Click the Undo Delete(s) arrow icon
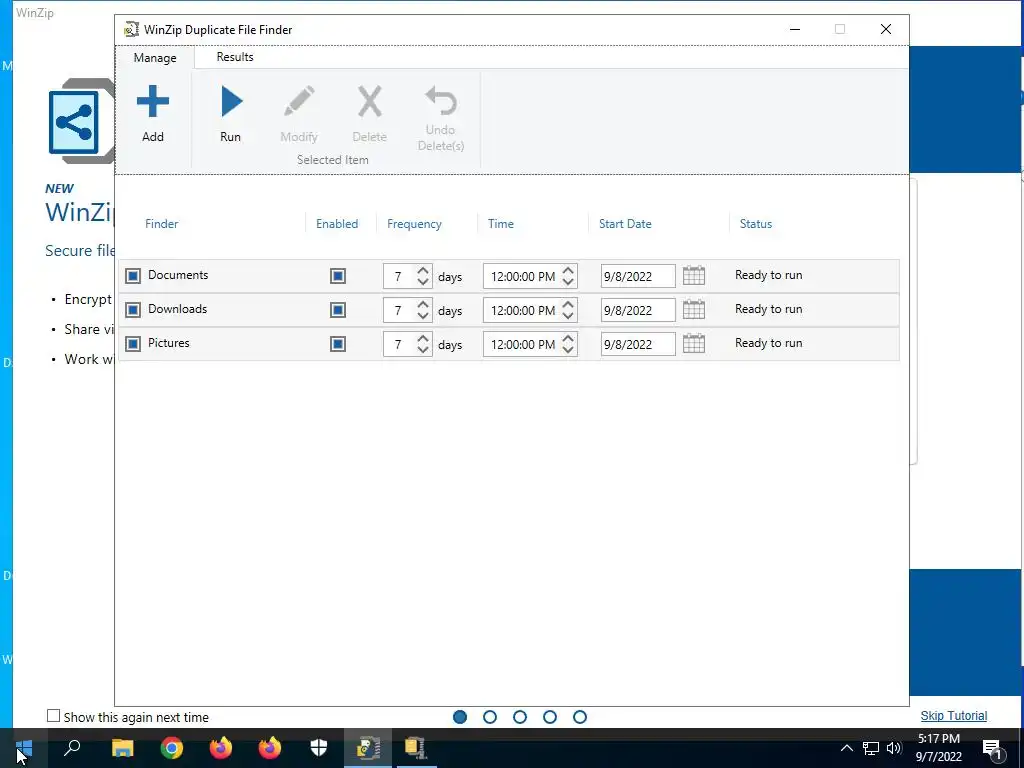1024x768 pixels. (x=441, y=101)
